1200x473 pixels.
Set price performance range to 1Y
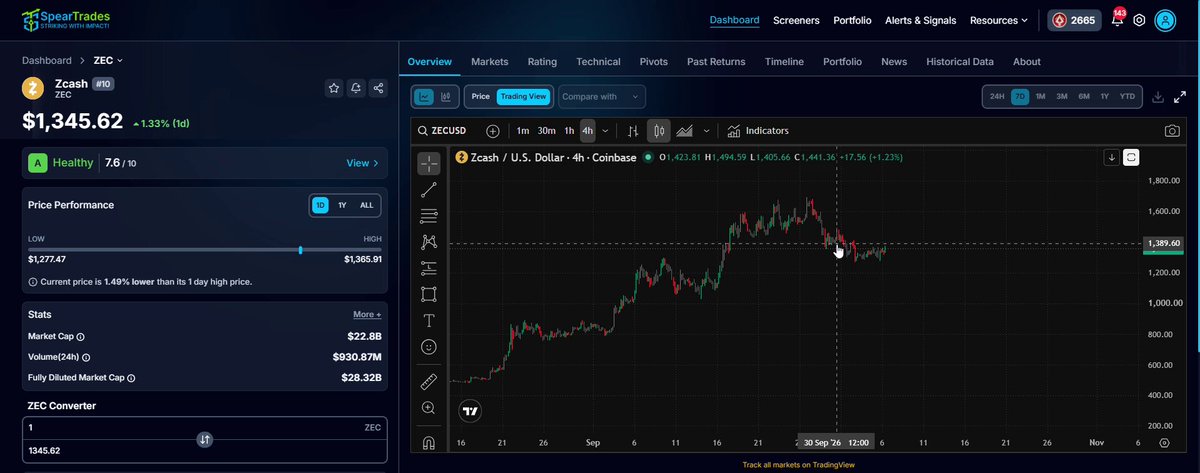click(x=343, y=205)
